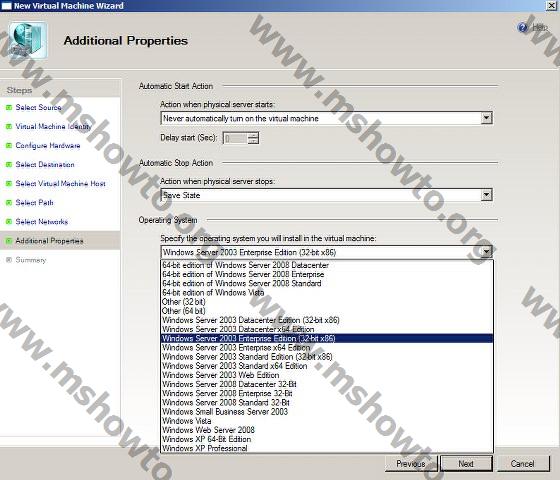Image resolution: width=560 pixels, height=480 pixels.
Task: Select Windows Small Business Server 2003
Action: pos(327,412)
